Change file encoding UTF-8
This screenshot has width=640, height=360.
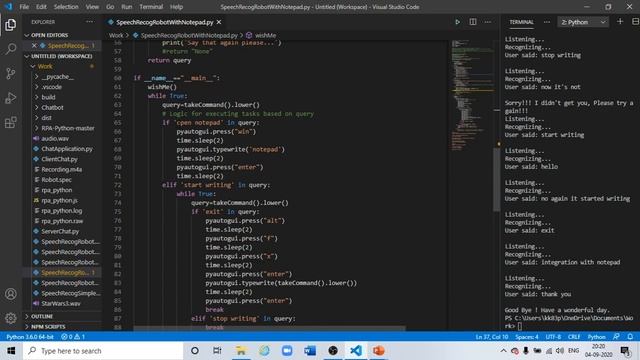coord(553,337)
